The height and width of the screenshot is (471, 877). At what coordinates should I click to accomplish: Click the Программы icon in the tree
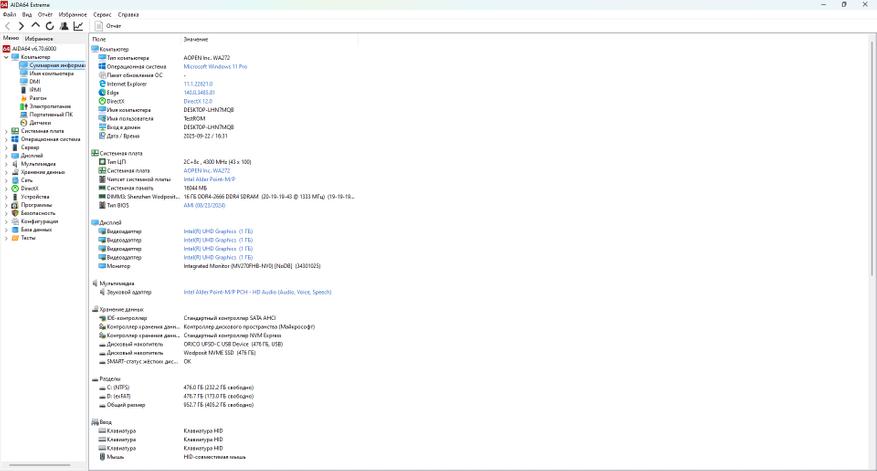[x=15, y=205]
